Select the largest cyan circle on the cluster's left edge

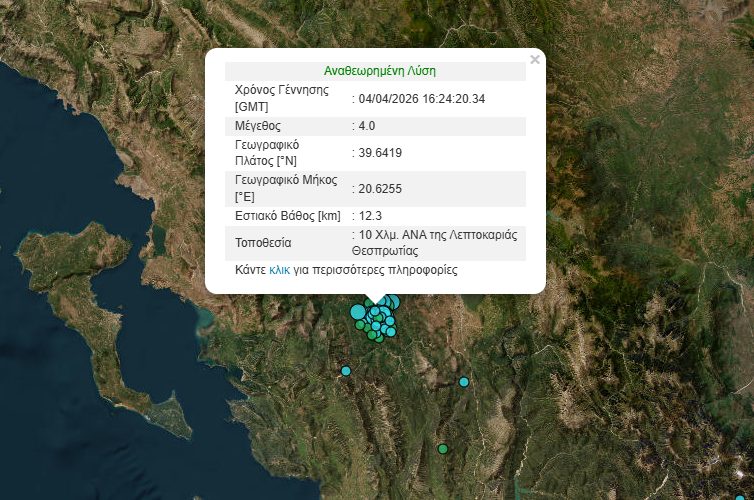pyautogui.click(x=358, y=312)
